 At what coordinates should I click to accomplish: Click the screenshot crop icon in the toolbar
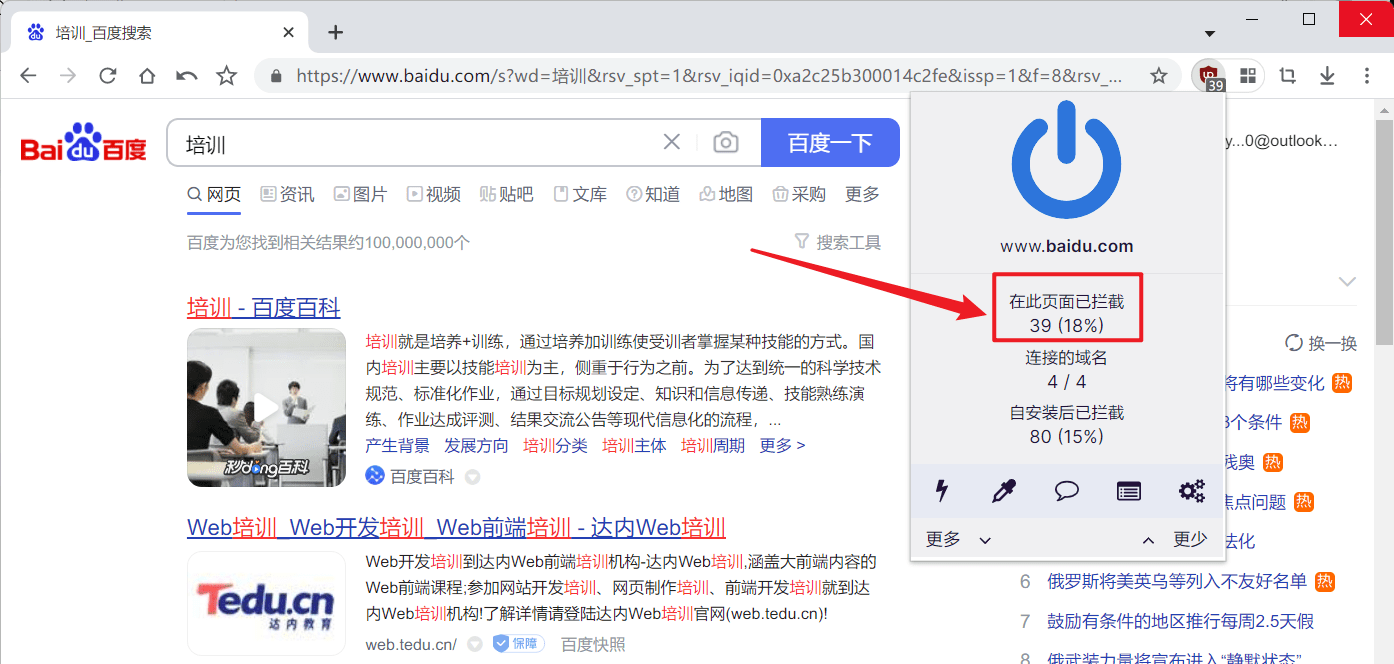click(x=1286, y=75)
